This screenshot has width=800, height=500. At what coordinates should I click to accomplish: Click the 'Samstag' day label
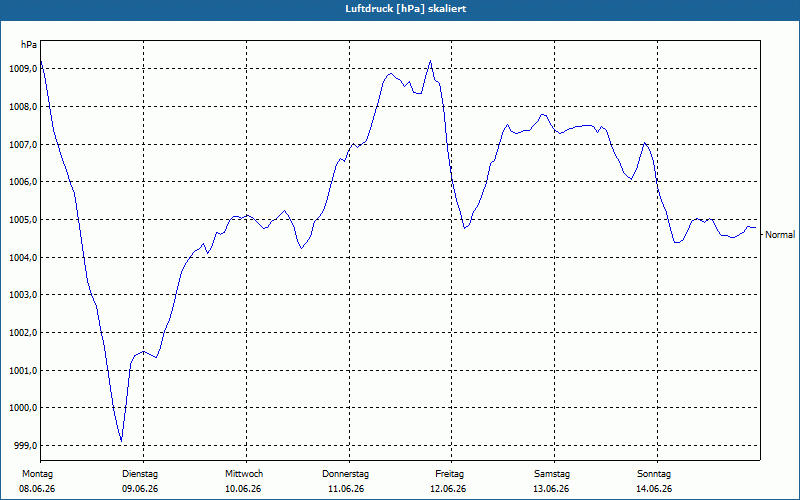552,474
